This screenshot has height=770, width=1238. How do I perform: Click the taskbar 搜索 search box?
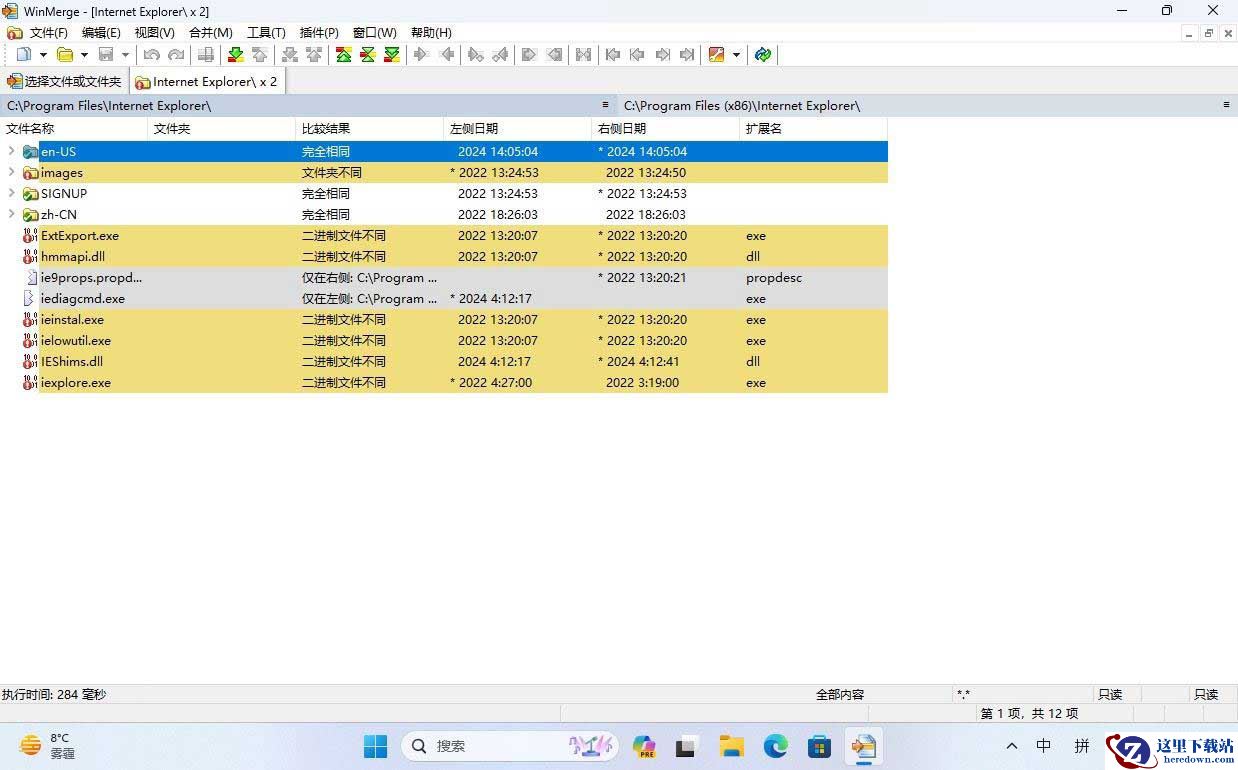[x=510, y=746]
